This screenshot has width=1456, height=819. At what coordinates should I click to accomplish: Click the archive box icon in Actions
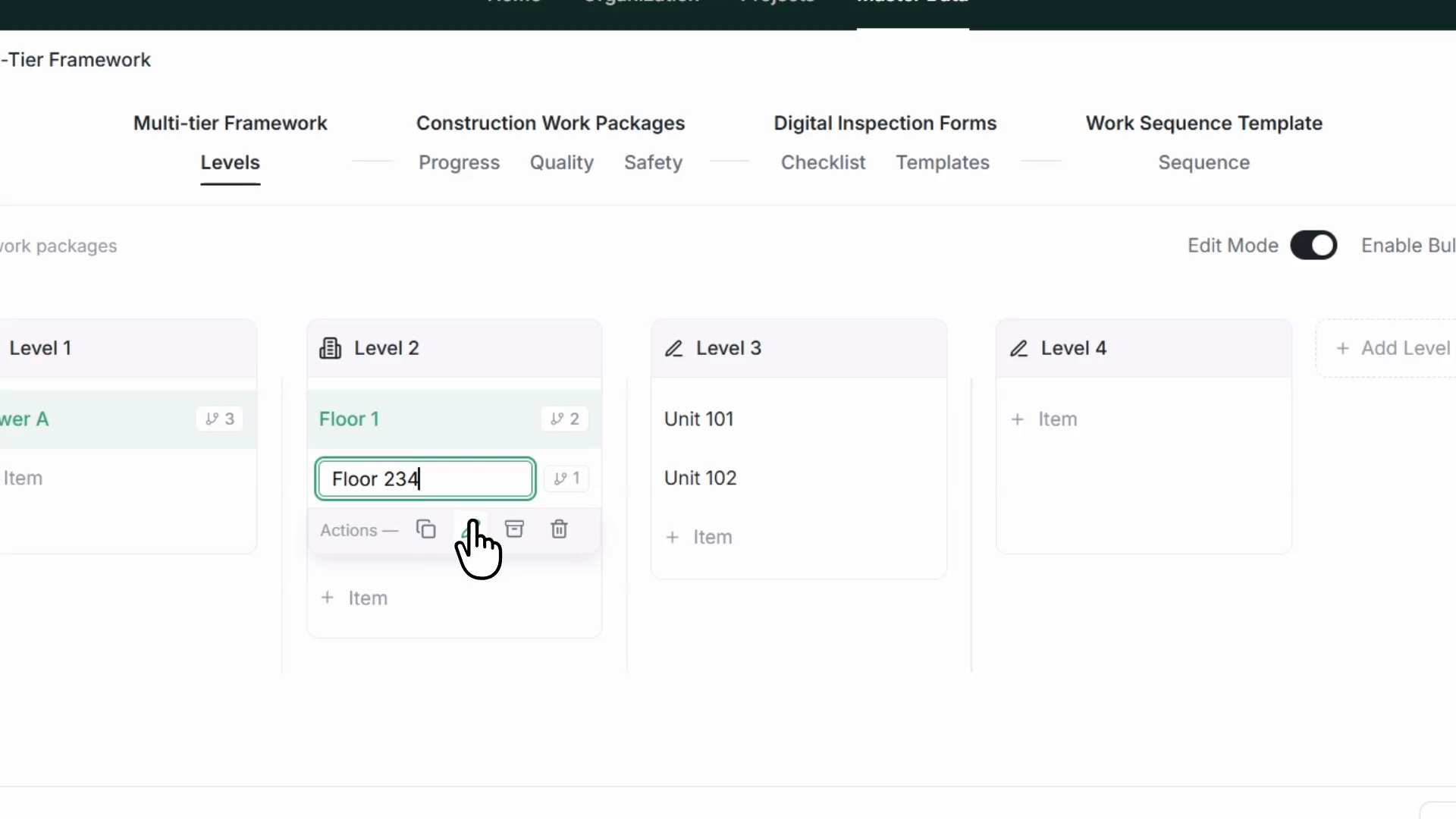coord(515,529)
